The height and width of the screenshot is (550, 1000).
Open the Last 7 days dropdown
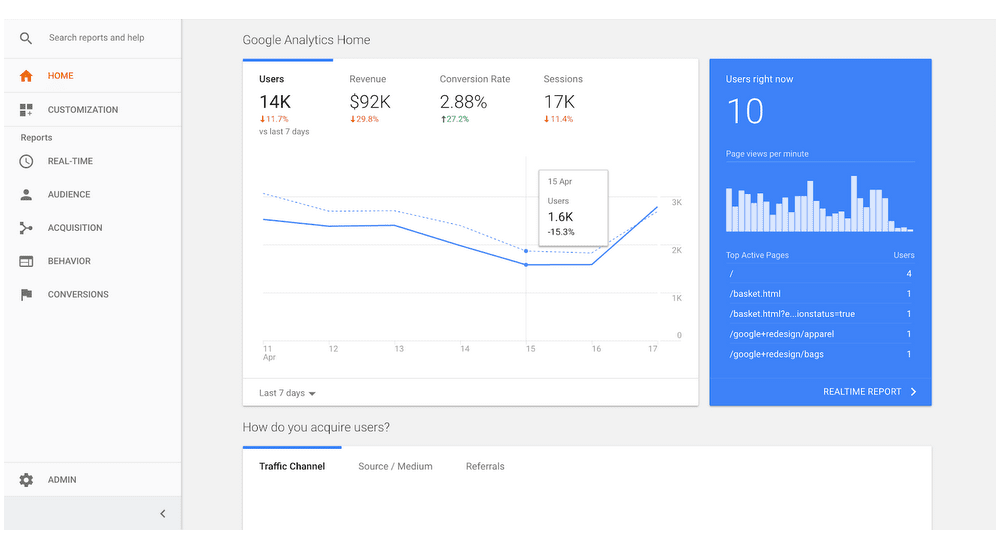pos(287,393)
